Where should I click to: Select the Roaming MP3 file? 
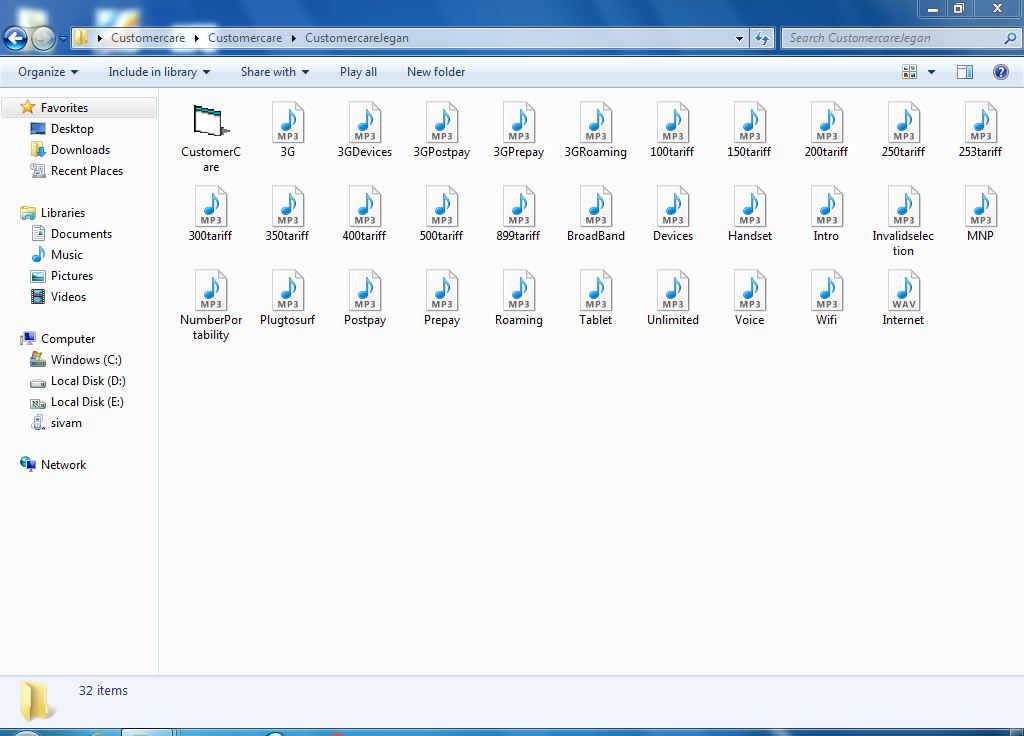point(519,298)
